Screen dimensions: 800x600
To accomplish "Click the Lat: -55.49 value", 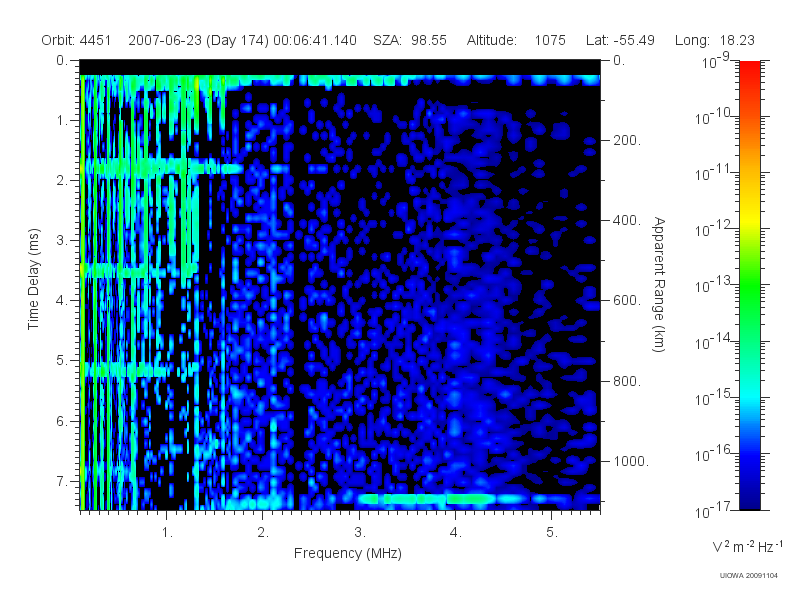I will (x=620, y=40).
